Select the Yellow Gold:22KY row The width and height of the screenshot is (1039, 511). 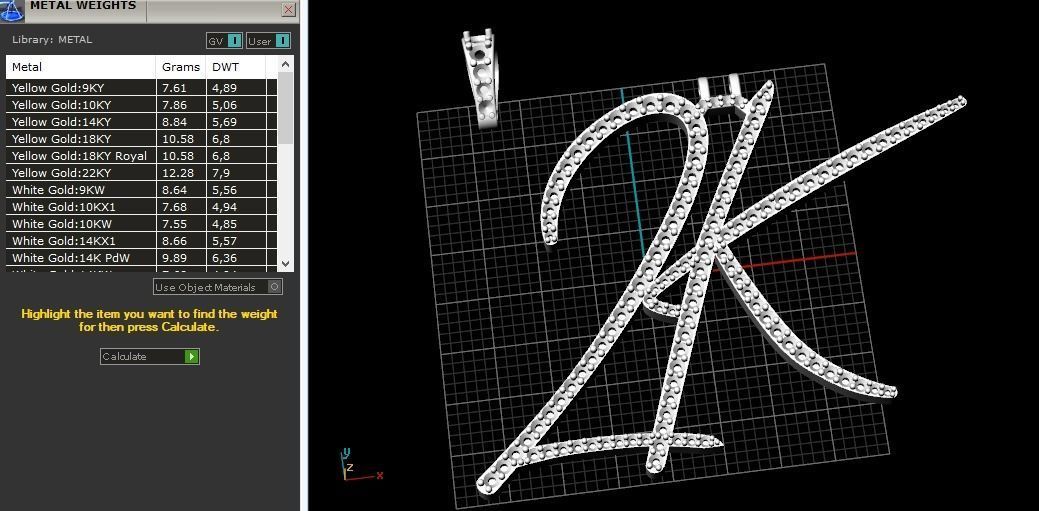pyautogui.click(x=142, y=173)
